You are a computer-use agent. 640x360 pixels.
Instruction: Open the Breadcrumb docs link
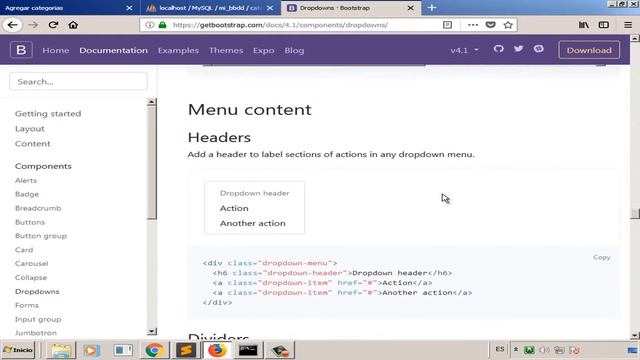click(x=38, y=208)
